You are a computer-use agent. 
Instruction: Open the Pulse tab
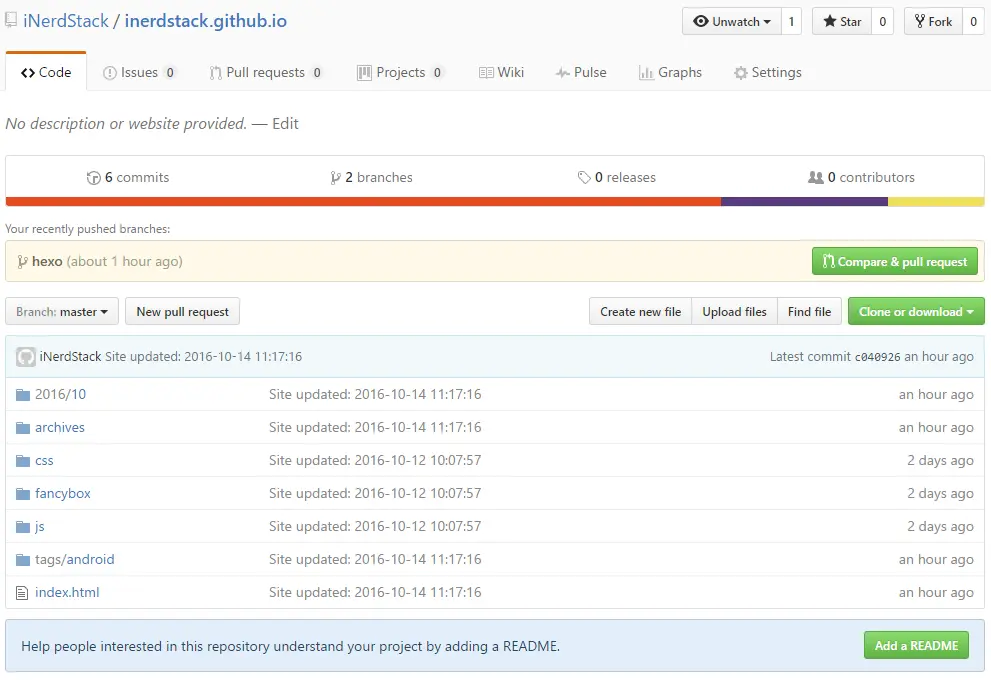coord(581,73)
